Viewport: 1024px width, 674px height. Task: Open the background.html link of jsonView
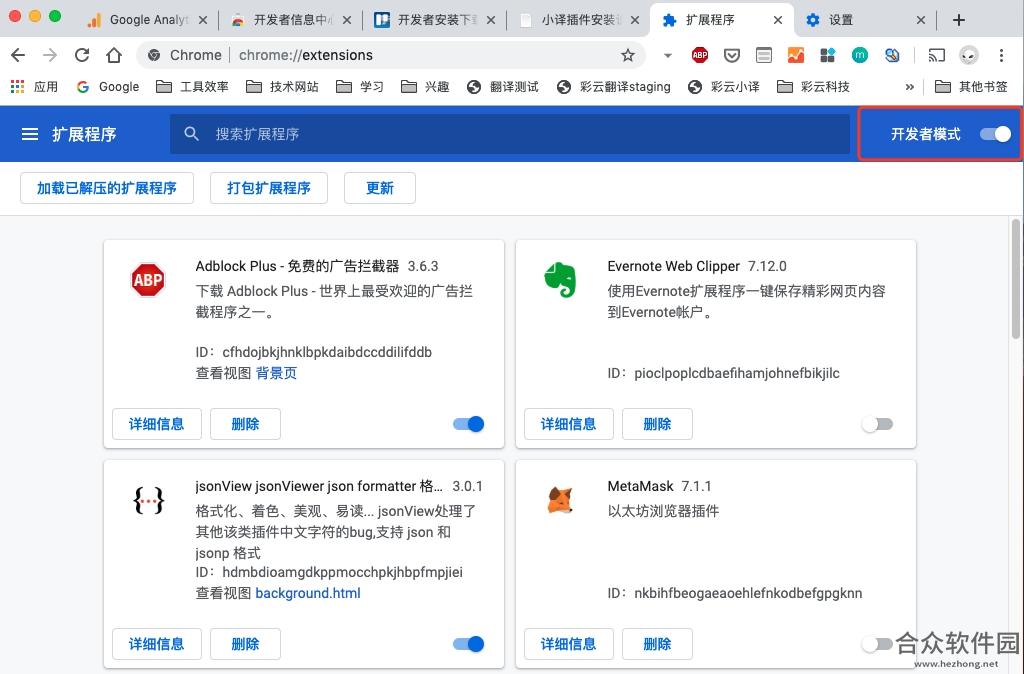[308, 593]
